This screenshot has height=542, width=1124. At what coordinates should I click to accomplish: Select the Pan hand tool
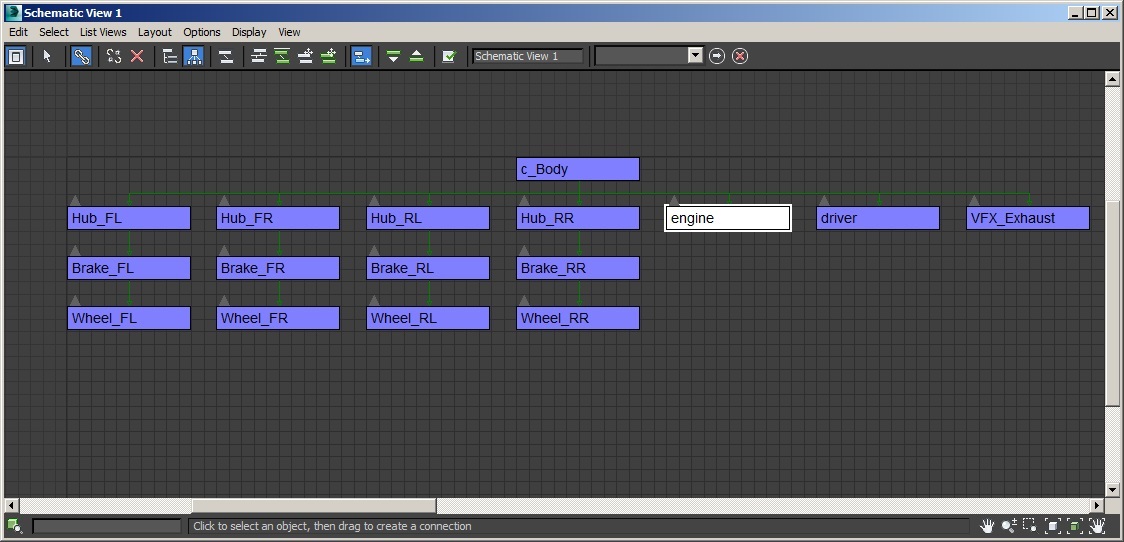[987, 526]
